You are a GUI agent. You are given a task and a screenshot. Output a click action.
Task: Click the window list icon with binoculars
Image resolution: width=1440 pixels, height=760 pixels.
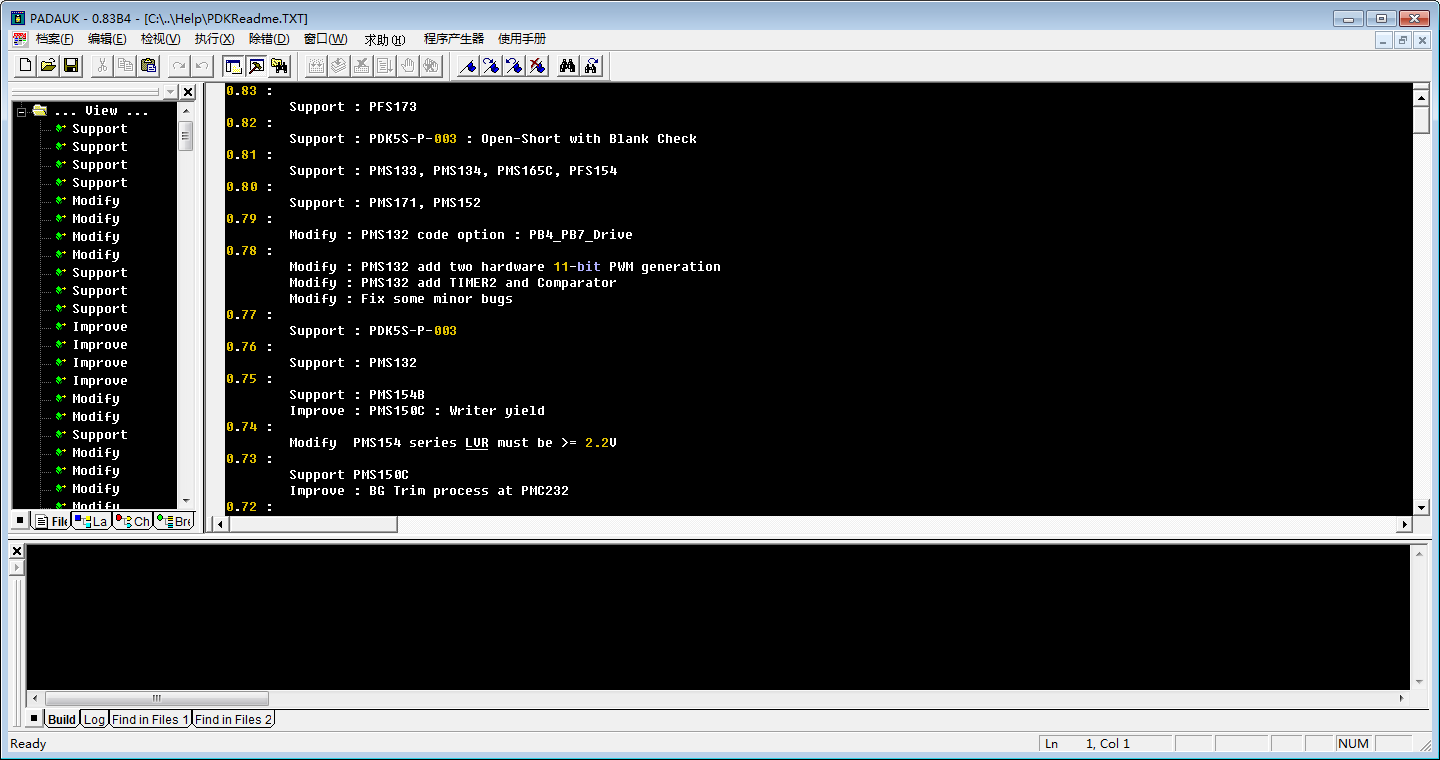click(x=279, y=65)
